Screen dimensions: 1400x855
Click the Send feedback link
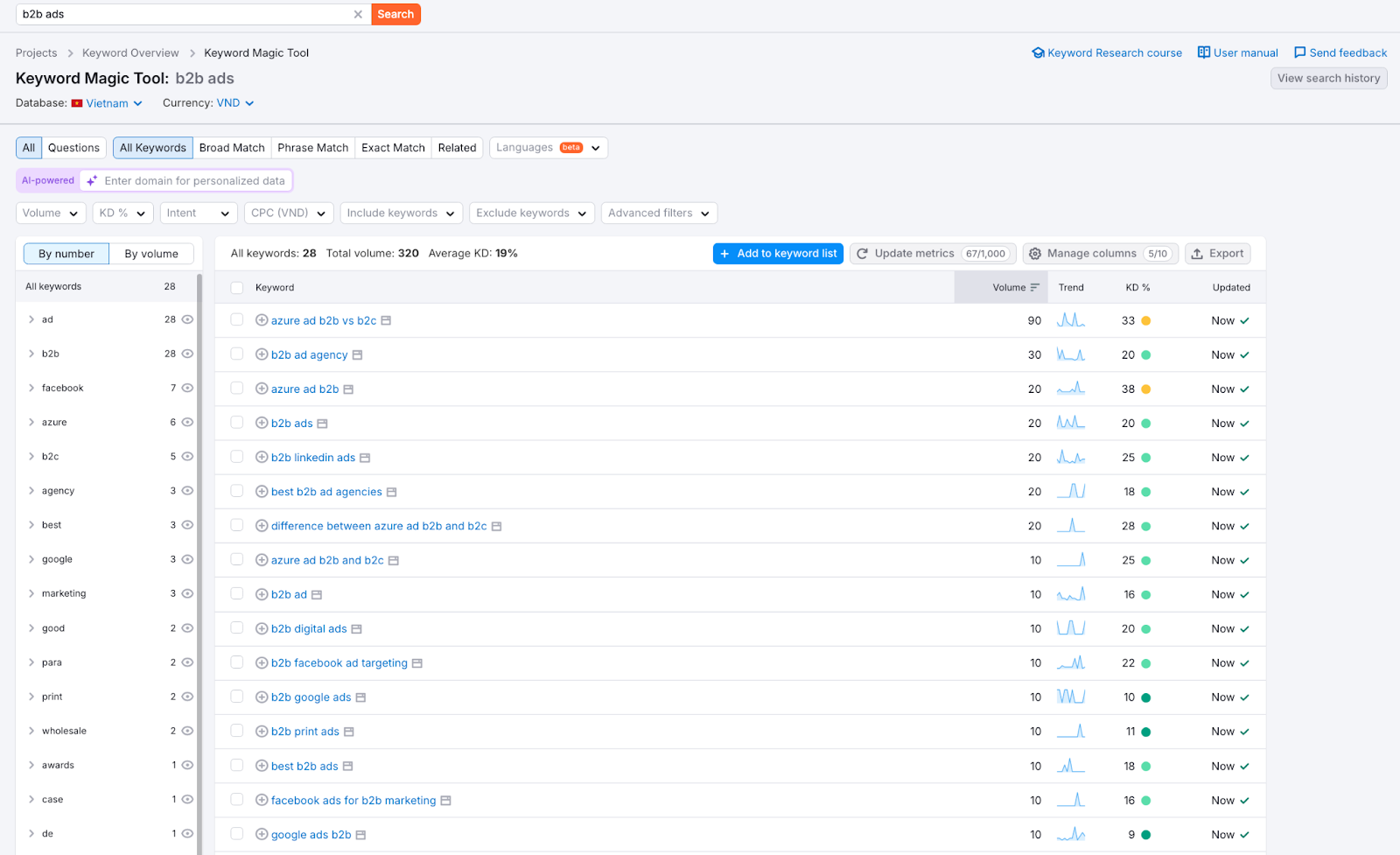(1340, 53)
